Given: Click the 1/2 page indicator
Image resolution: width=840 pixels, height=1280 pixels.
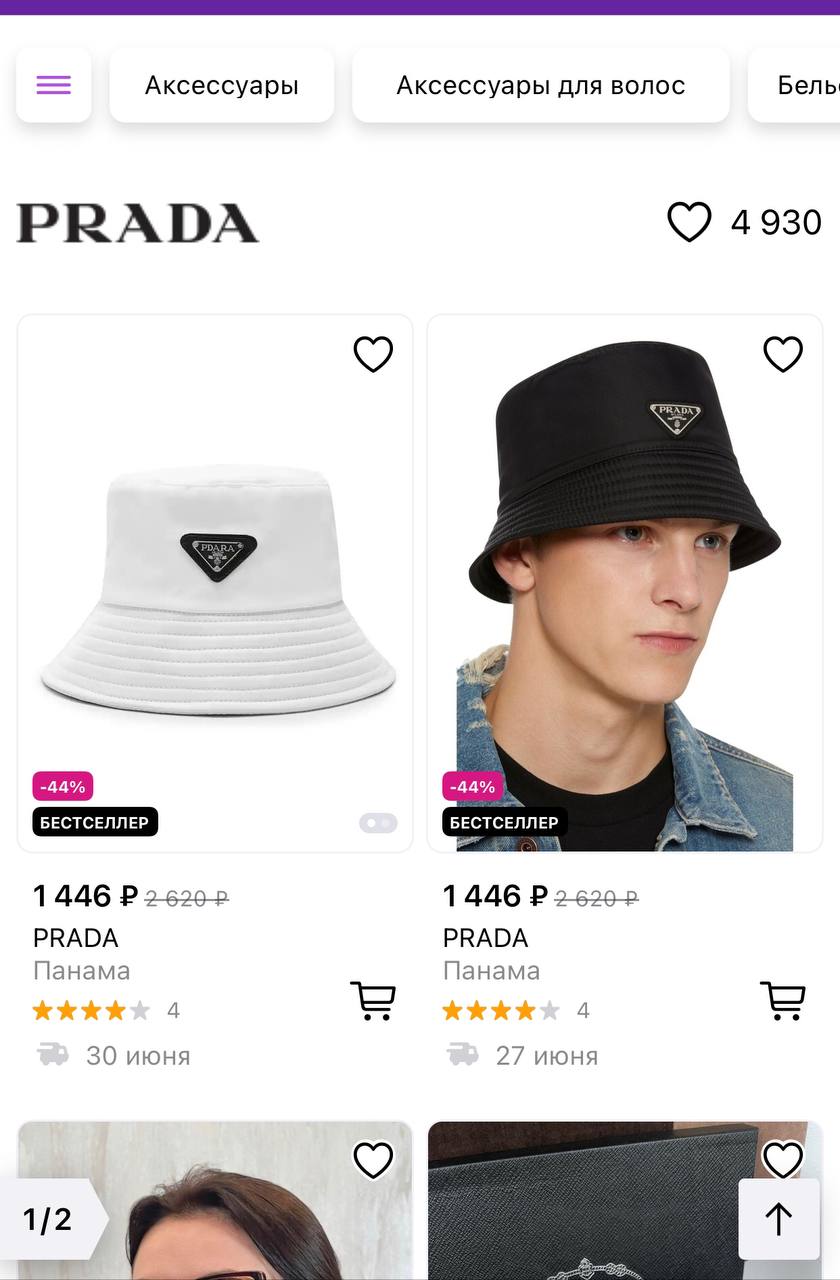Looking at the screenshot, I should click(49, 1219).
